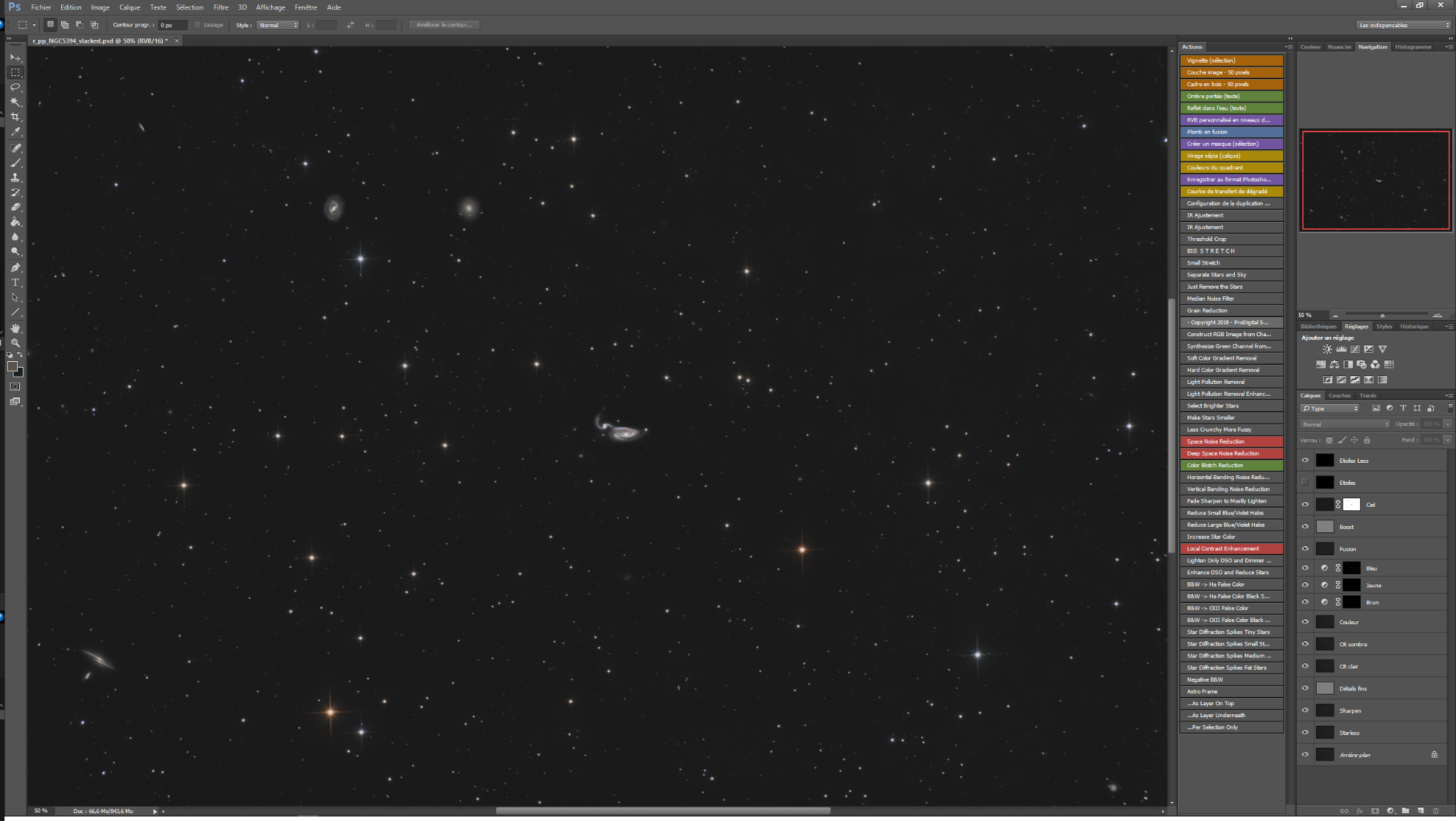Screen dimensions: 1456x821
Task: Show the hidden Etoiles layer
Action: [x=1305, y=483]
